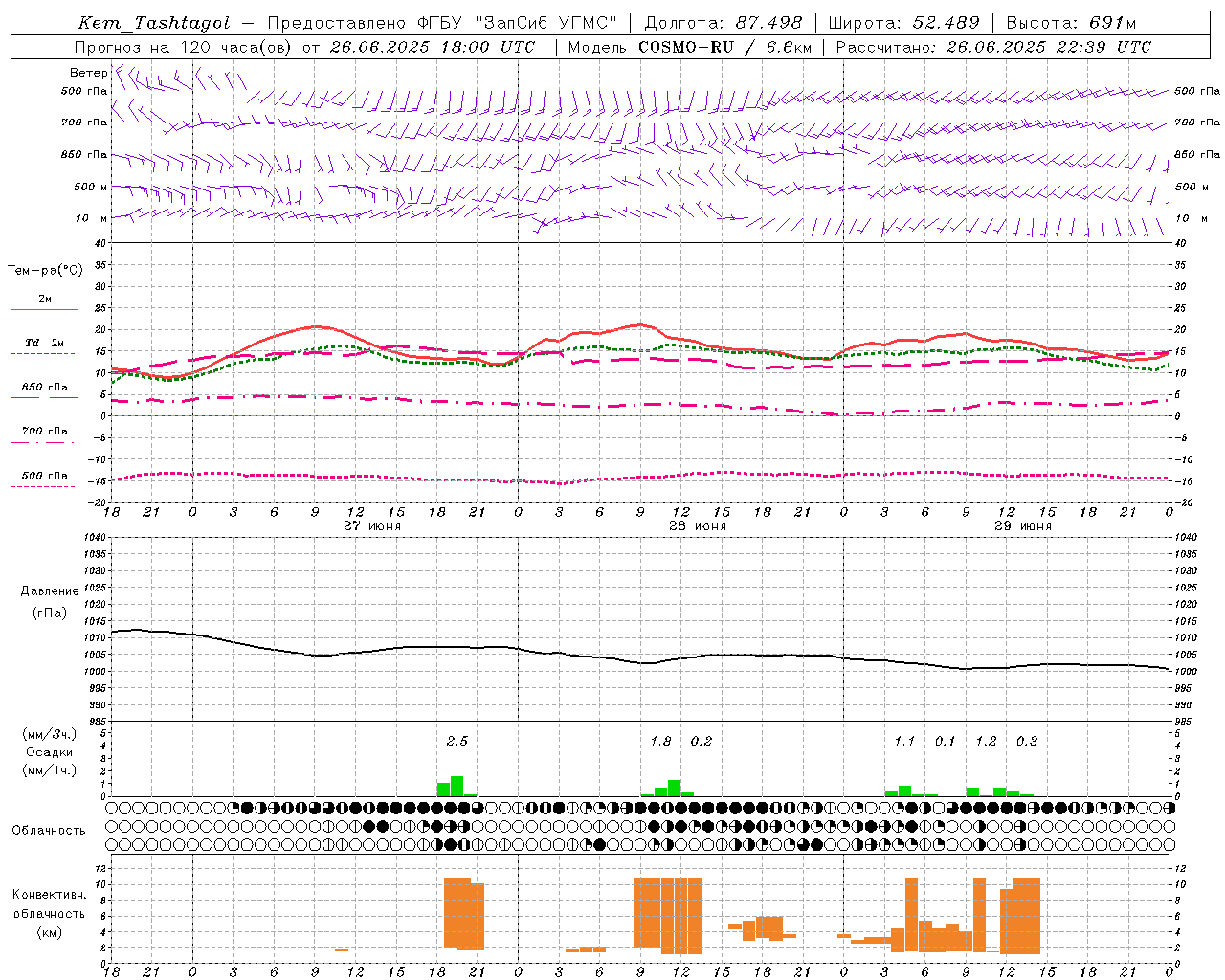
Task: Click the 'Облачность' cloudiness panel label
Action: tap(49, 831)
